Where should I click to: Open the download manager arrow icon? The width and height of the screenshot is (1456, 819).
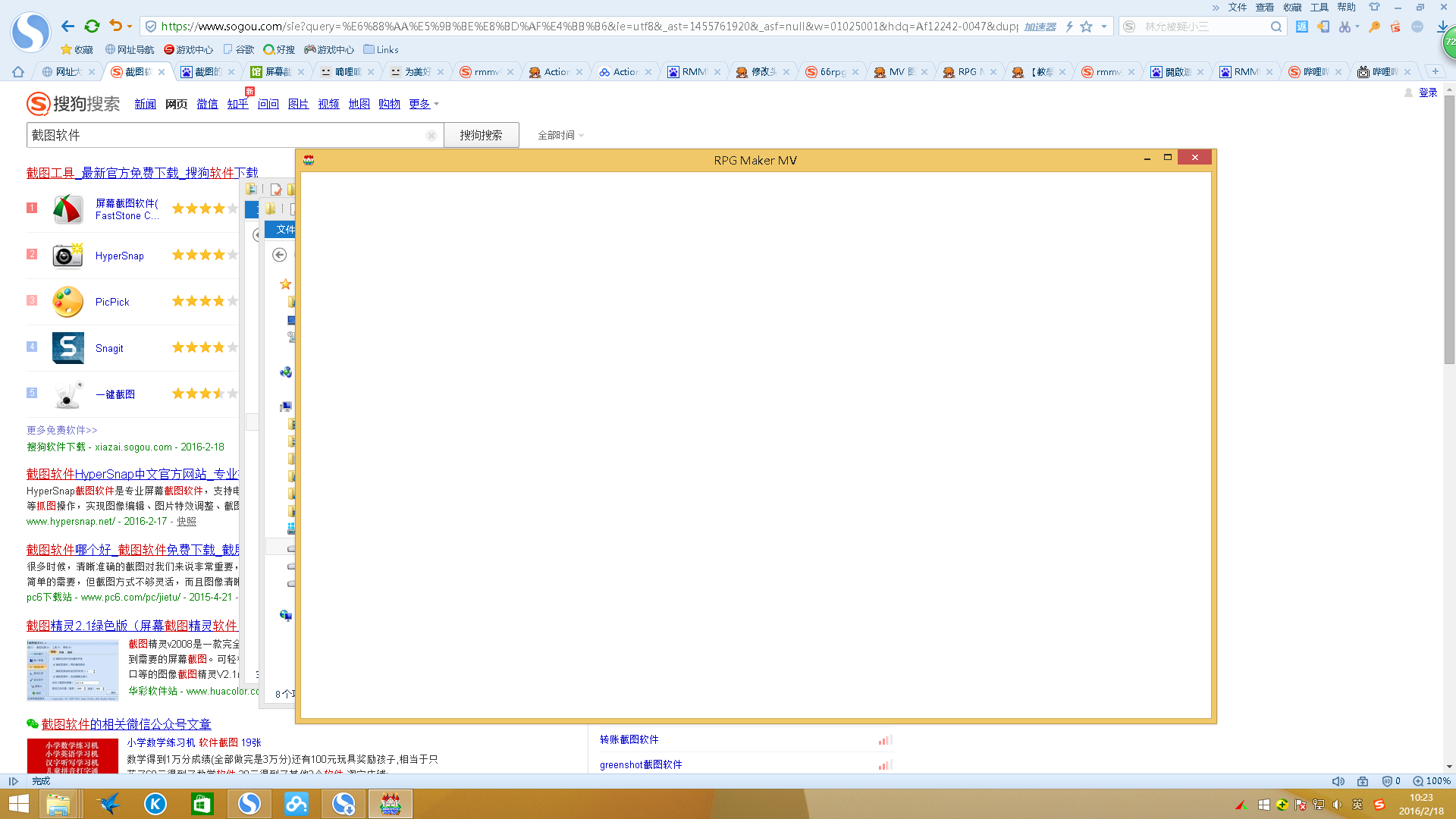[1442, 27]
